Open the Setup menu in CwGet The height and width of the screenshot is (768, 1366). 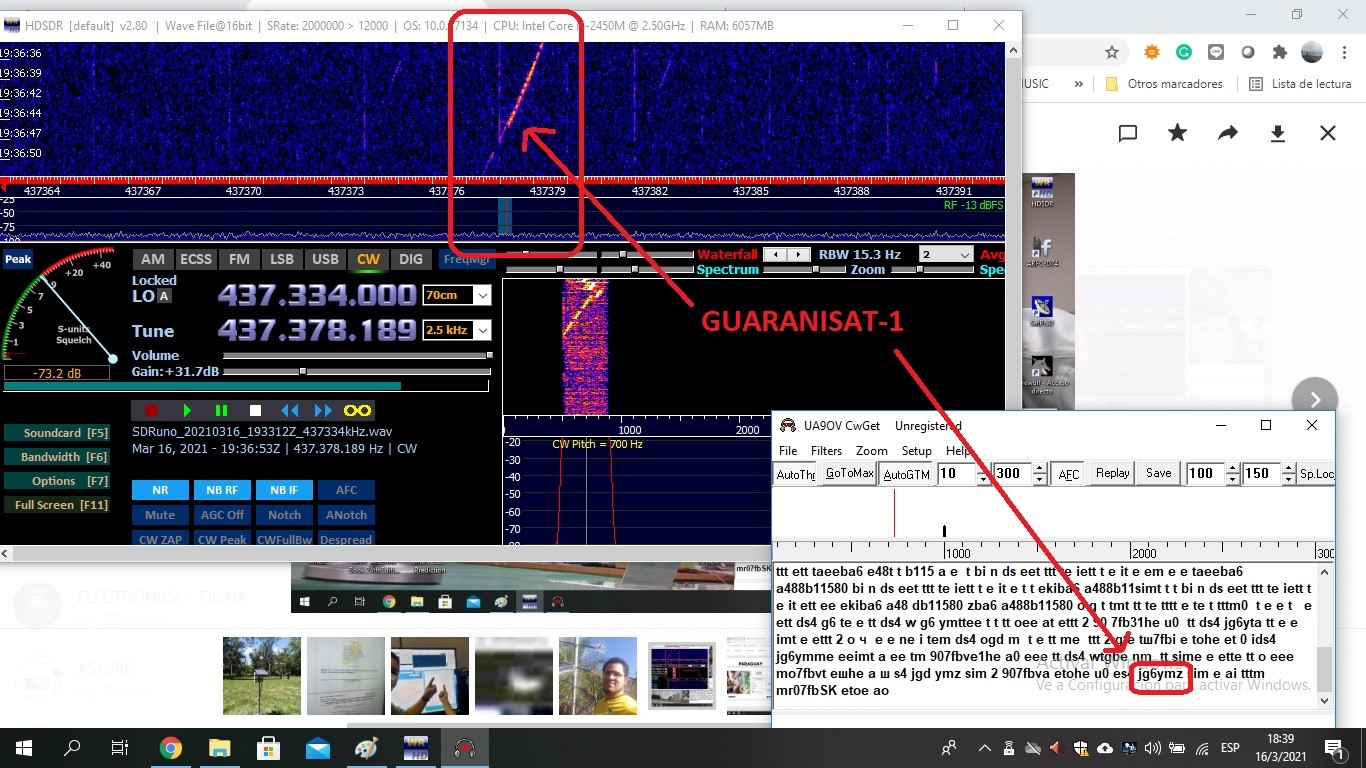pos(916,451)
